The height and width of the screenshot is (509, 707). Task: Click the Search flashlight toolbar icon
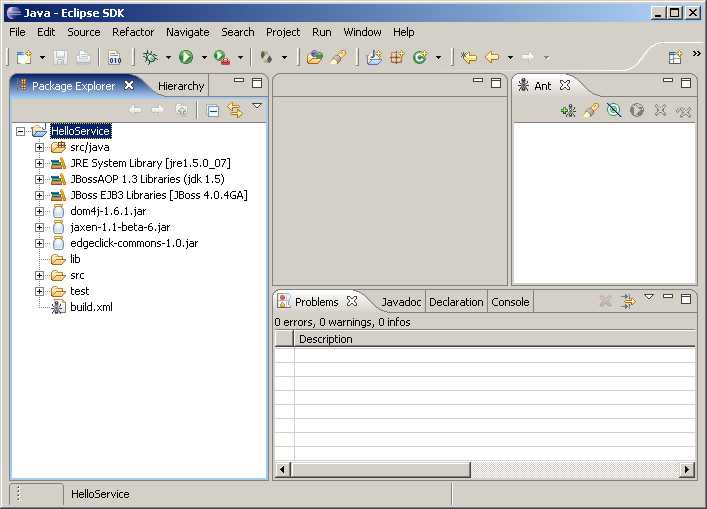coord(339,57)
